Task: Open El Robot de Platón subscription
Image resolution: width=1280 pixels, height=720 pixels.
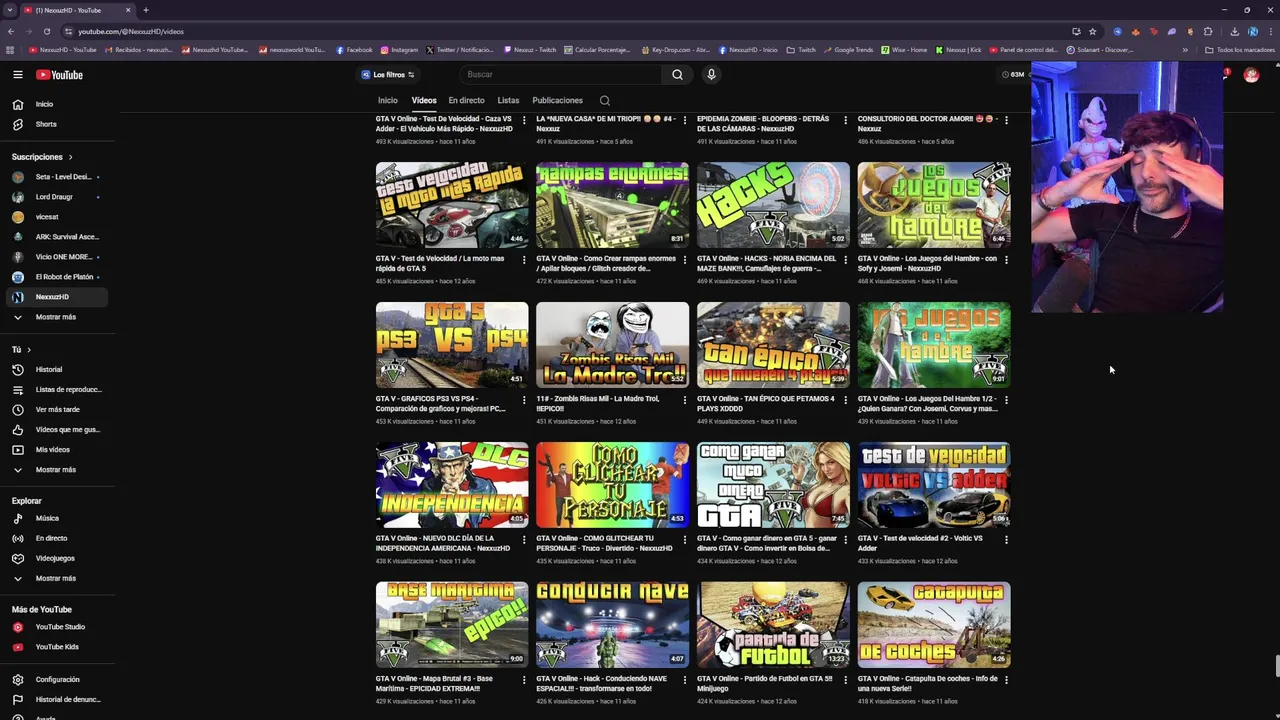Action: pos(57,277)
